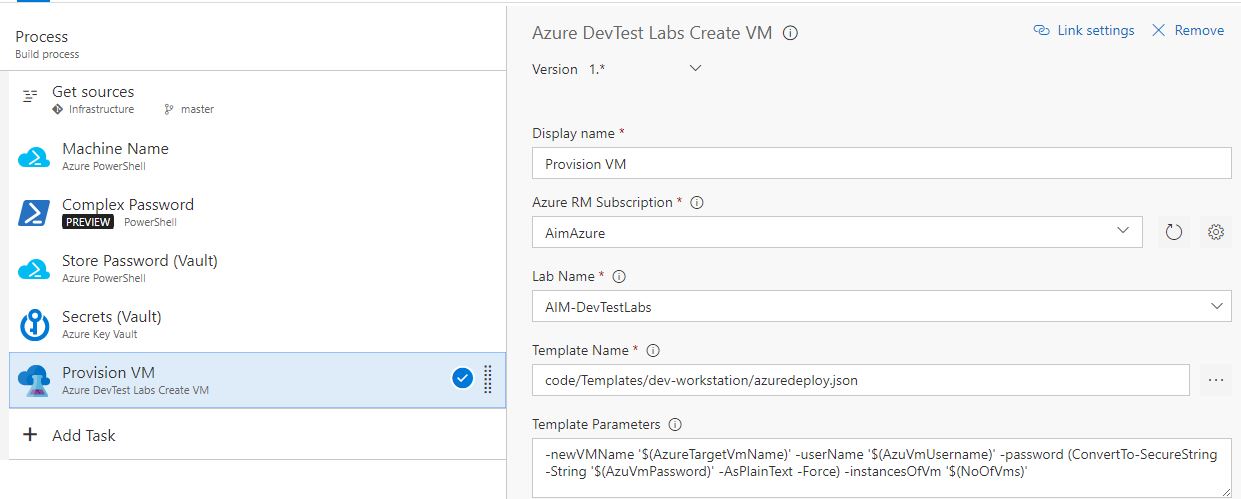The height and width of the screenshot is (499, 1241).
Task: Click the Secrets (Vault) Key Vault icon
Action: (x=34, y=325)
